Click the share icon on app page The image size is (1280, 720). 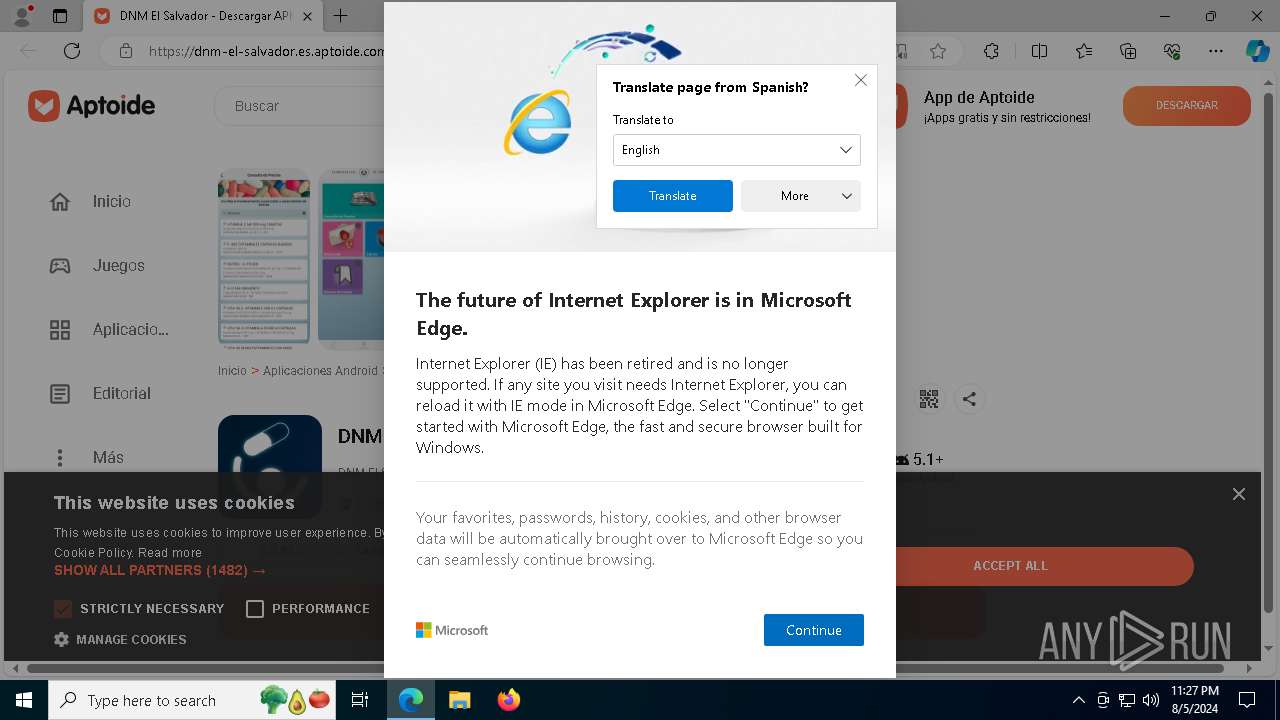[x=969, y=399]
